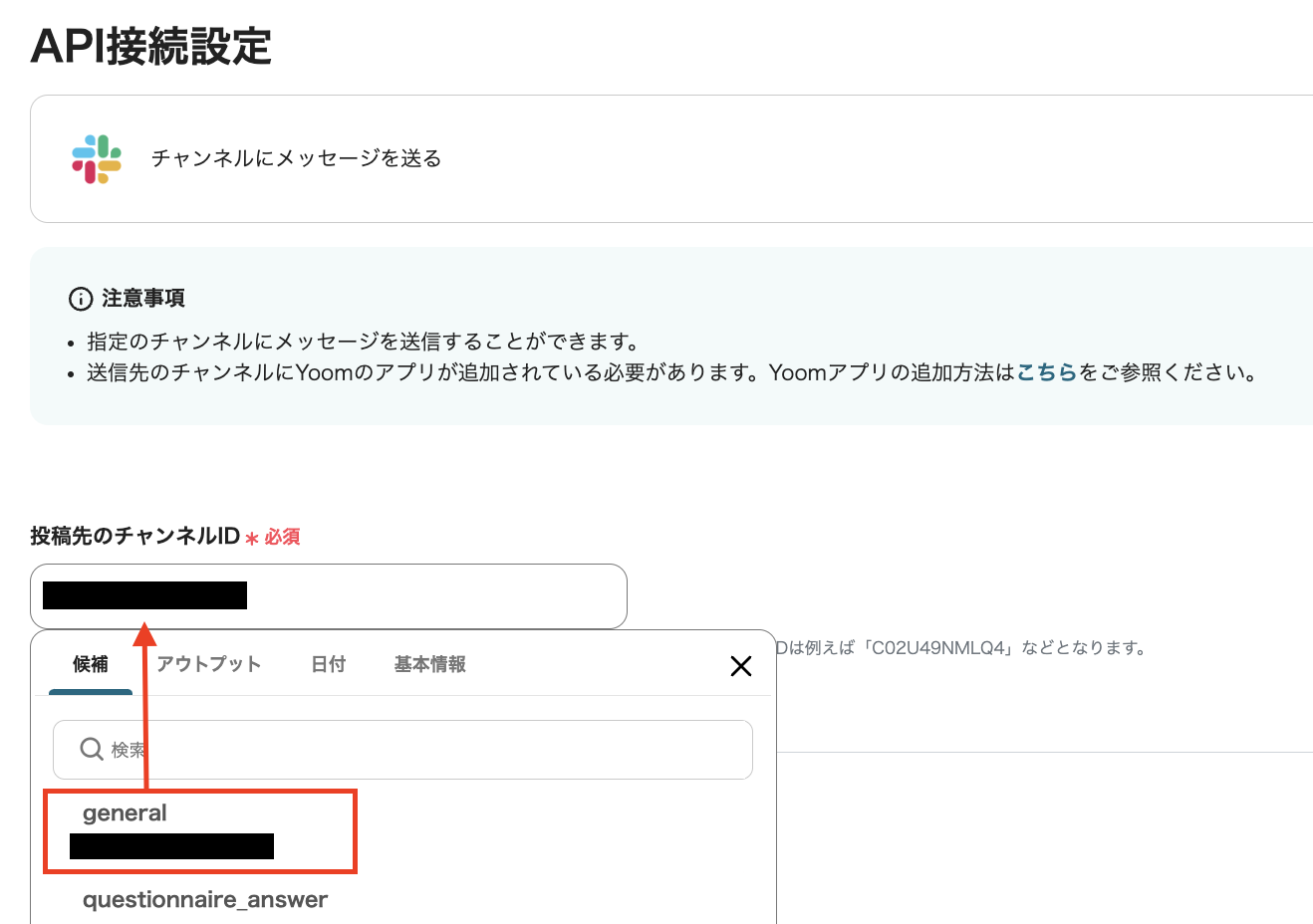Click the Slack app icon
This screenshot has height=924, width=1313.
(95, 157)
